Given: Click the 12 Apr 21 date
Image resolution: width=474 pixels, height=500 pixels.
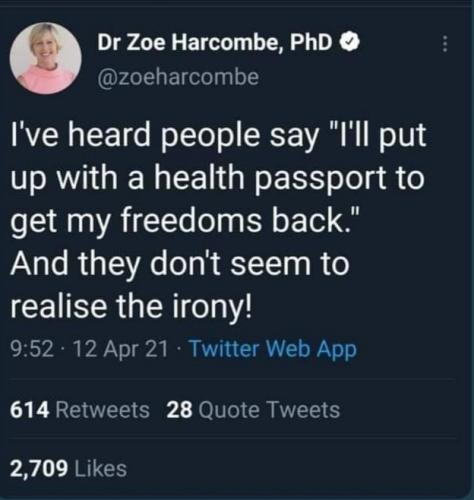Looking at the screenshot, I should point(119,349).
